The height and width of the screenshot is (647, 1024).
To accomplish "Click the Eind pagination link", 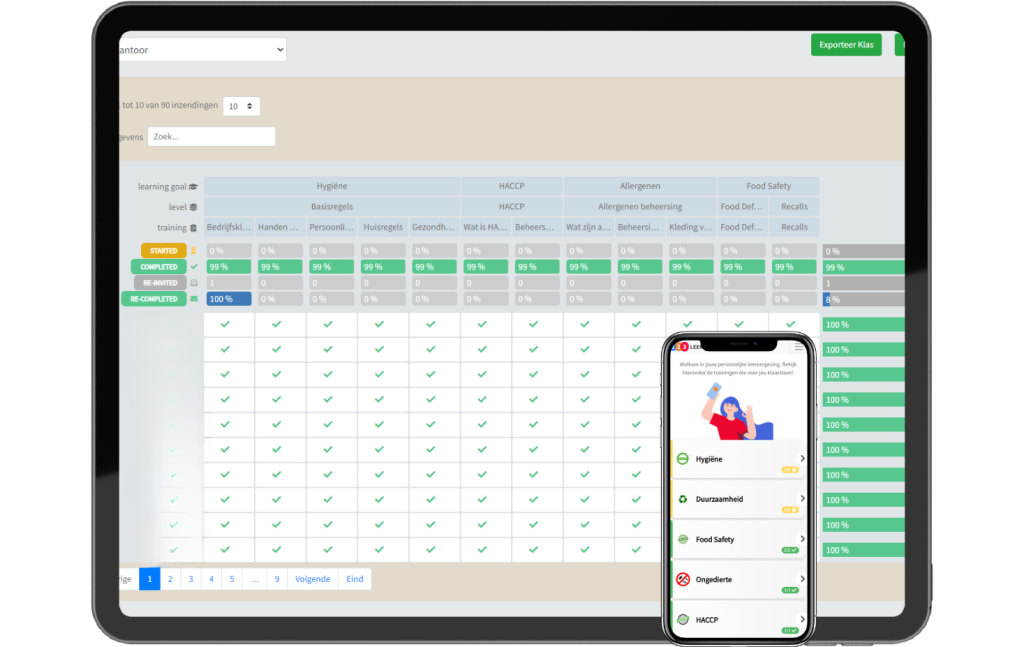I will tap(355, 579).
